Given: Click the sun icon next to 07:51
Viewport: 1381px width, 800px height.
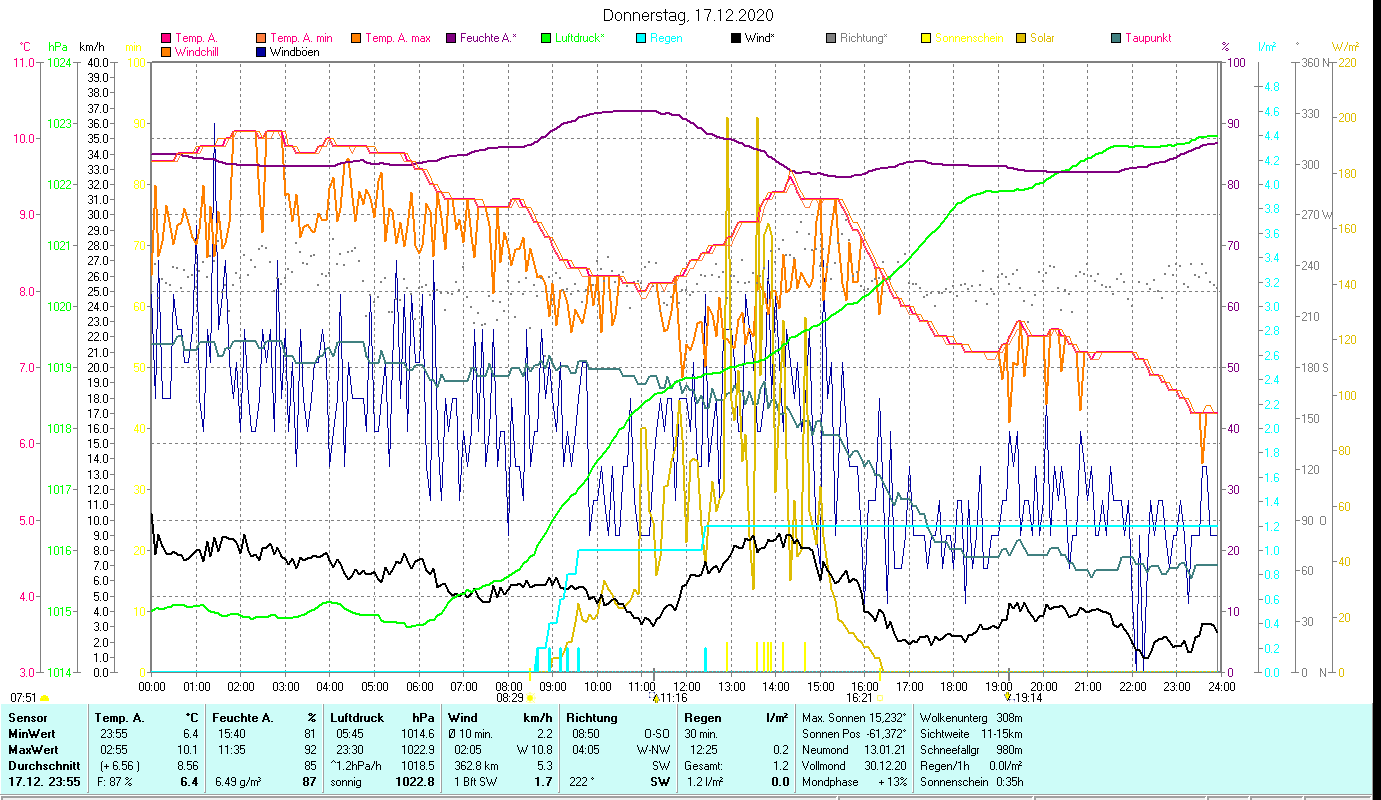Looking at the screenshot, I should 44,698.
